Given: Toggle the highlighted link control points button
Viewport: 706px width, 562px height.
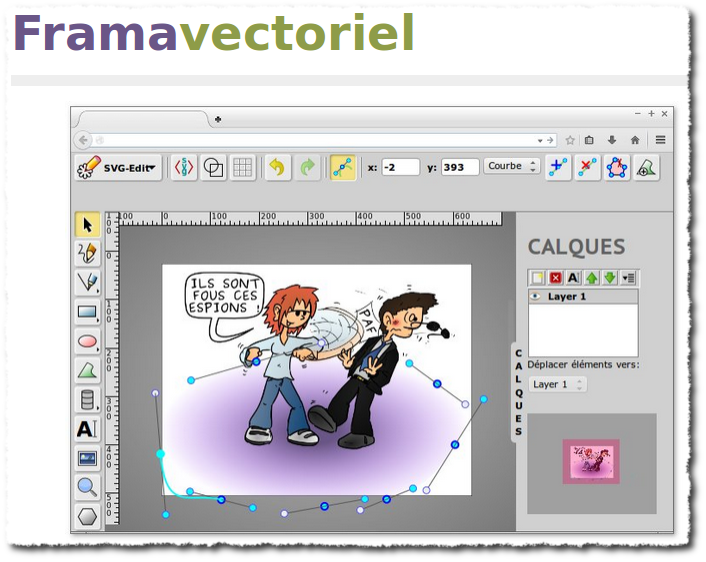Looking at the screenshot, I should tap(343, 168).
